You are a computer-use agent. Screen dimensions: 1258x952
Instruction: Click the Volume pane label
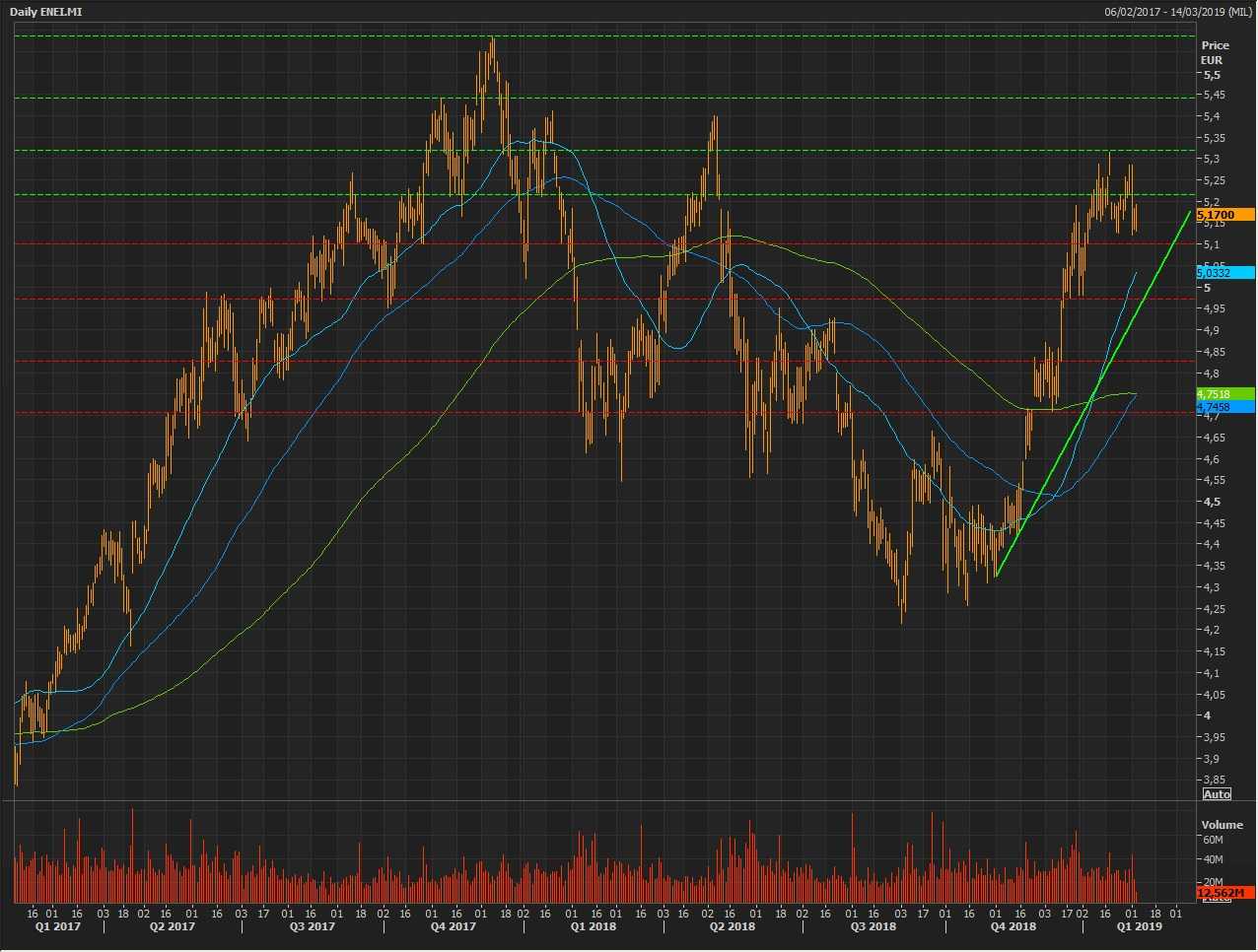[x=1222, y=825]
